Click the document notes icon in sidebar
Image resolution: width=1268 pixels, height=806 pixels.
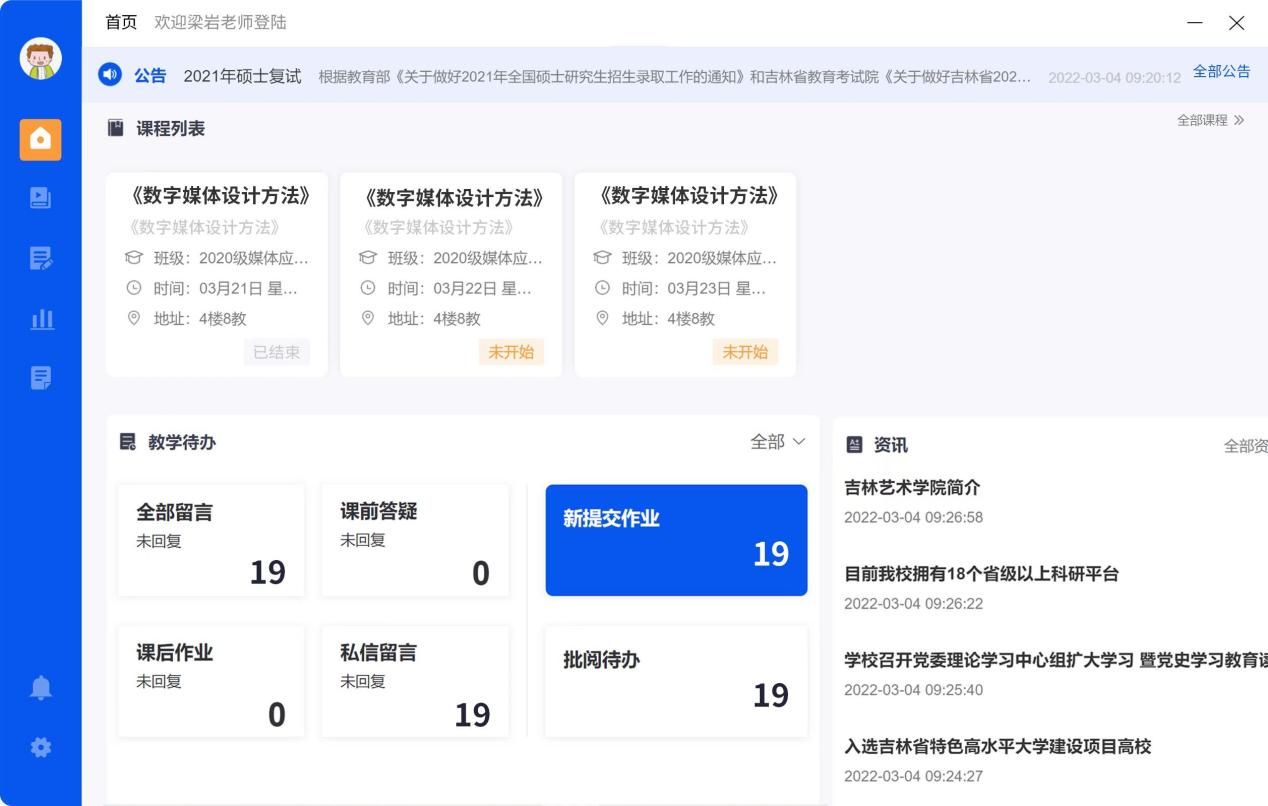point(41,378)
